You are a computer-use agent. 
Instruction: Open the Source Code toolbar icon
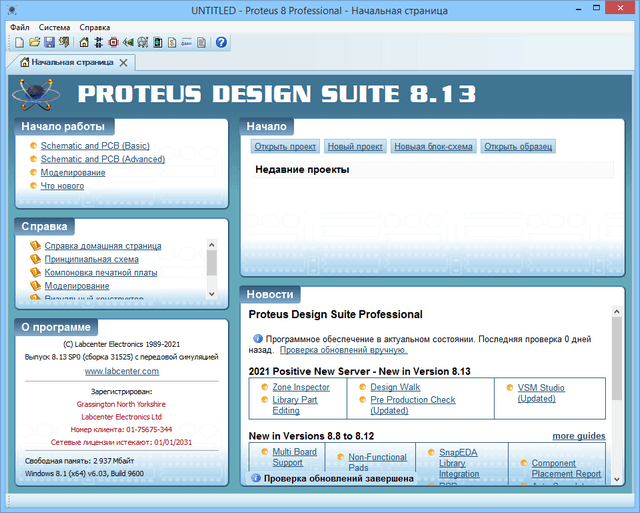pos(187,42)
